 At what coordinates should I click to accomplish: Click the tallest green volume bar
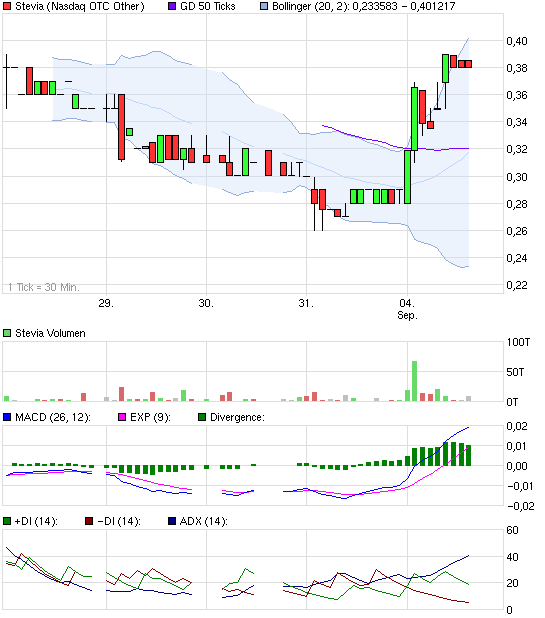pyautogui.click(x=414, y=381)
